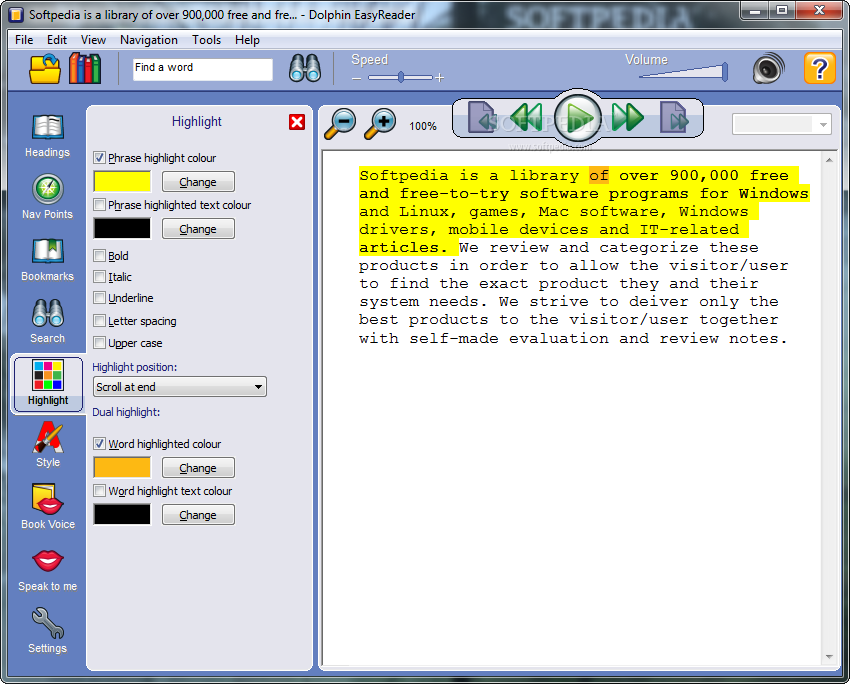This screenshot has height=684, width=850.
Task: Go to next page with page-forward icon
Action: pyautogui.click(x=674, y=117)
